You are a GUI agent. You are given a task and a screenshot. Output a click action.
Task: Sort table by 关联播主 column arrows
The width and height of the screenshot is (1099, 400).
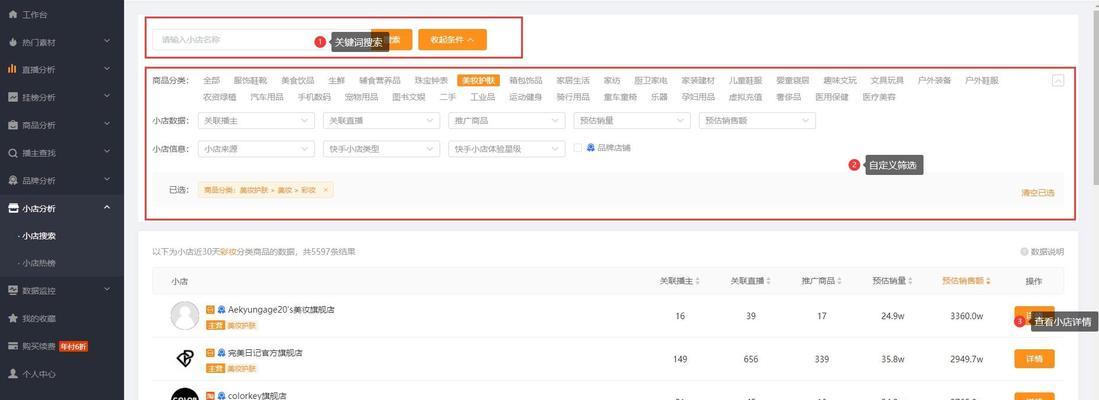click(x=697, y=281)
